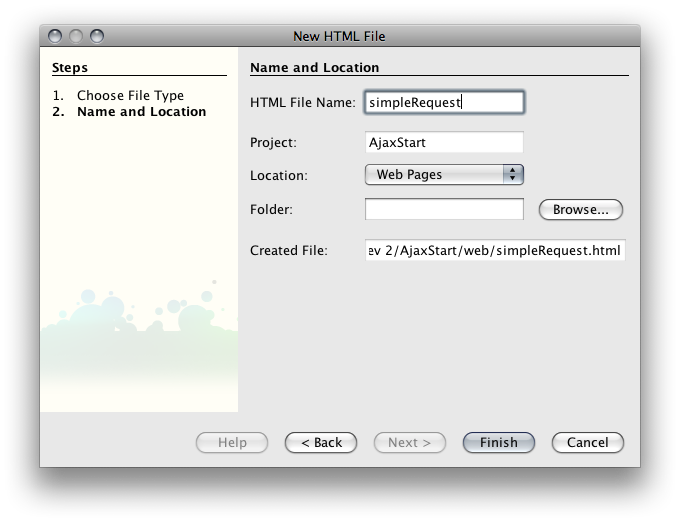Click the Finish button
The image size is (680, 522).
pyautogui.click(x=498, y=442)
